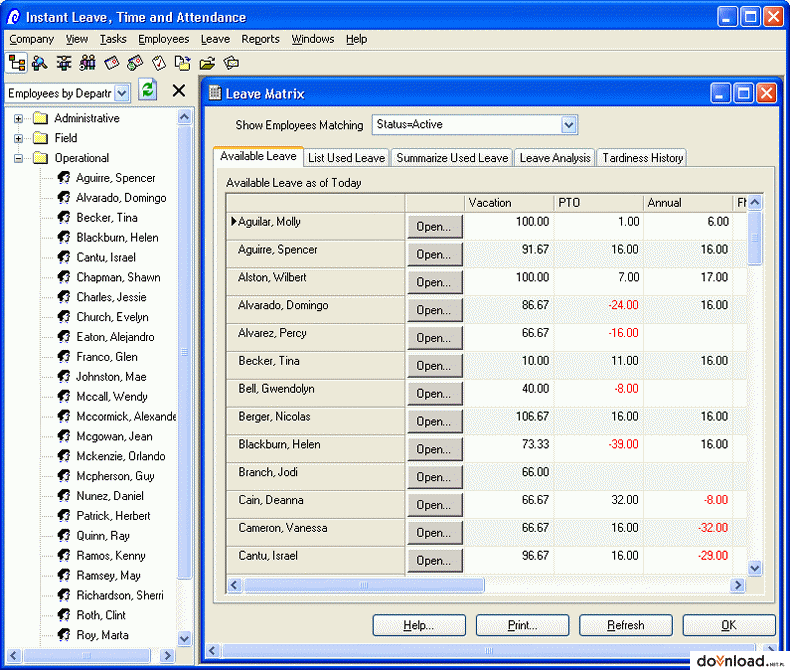790x670 pixels.
Task: Click the open folder toolbar icon
Action: coord(207,63)
